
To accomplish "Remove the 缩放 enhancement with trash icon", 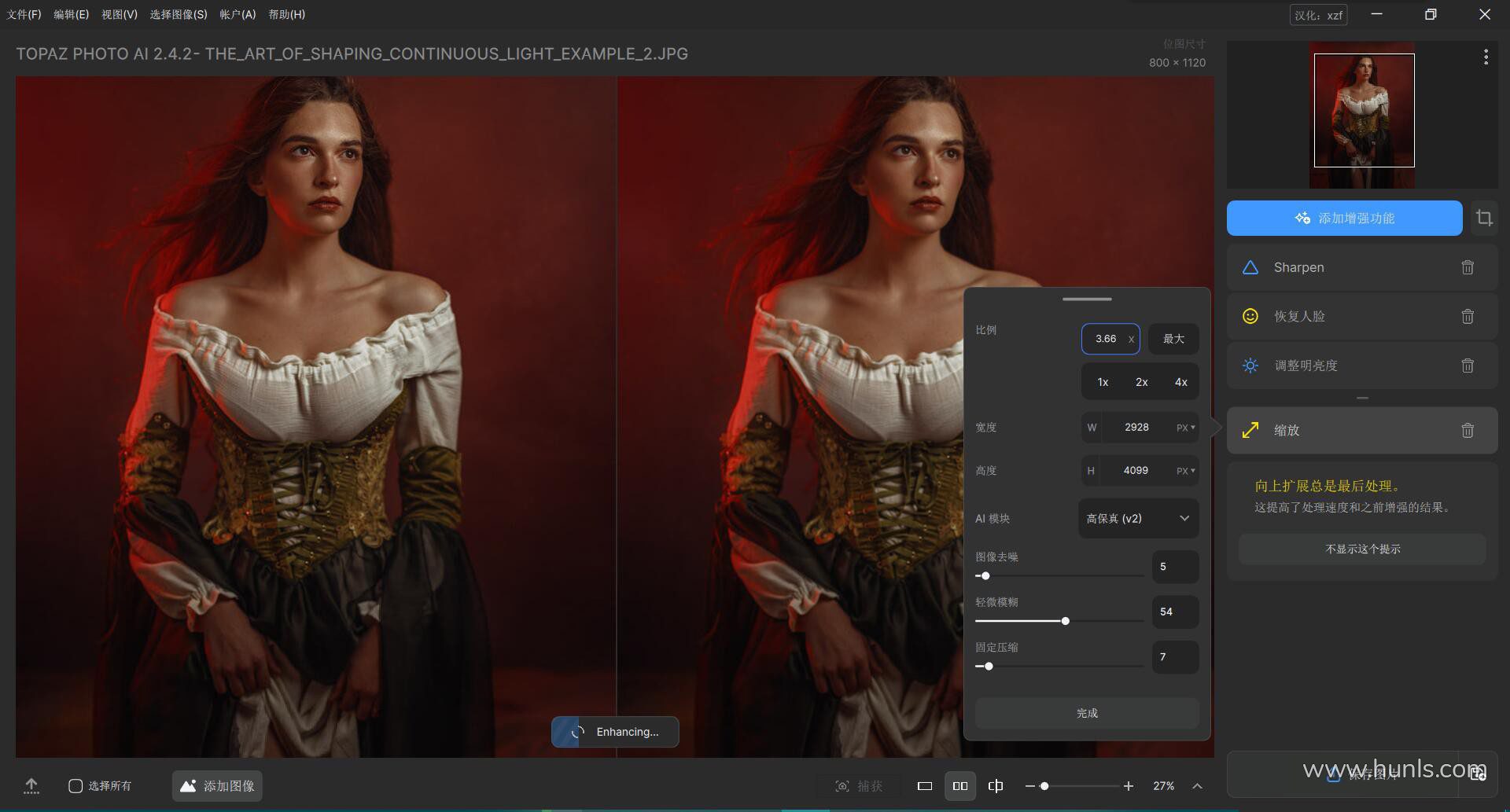I will 1467,431.
